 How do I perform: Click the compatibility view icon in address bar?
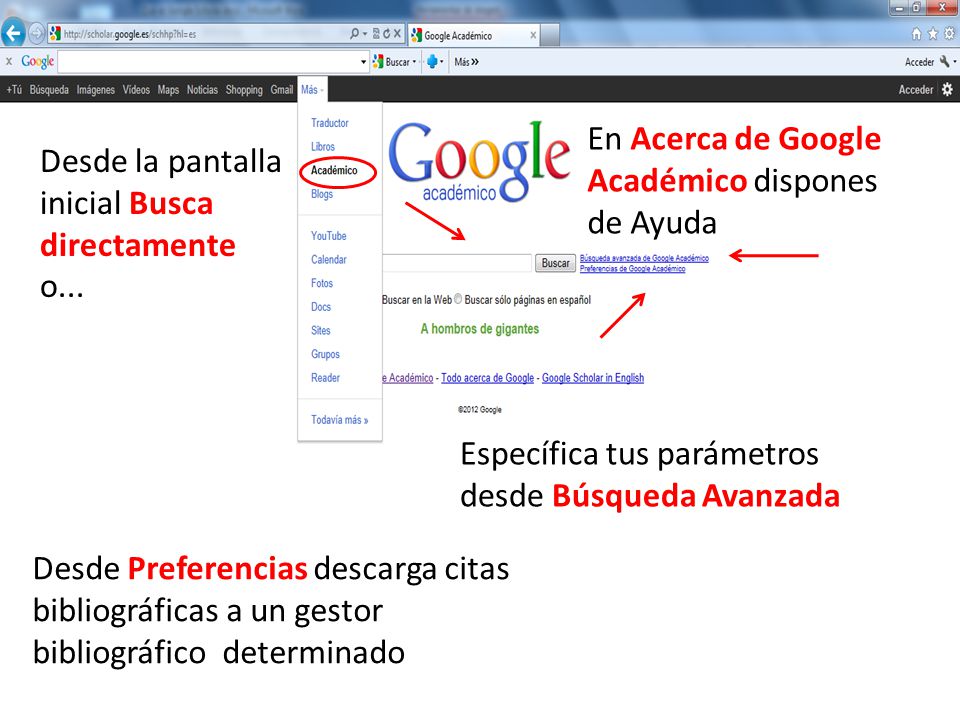pos(376,34)
